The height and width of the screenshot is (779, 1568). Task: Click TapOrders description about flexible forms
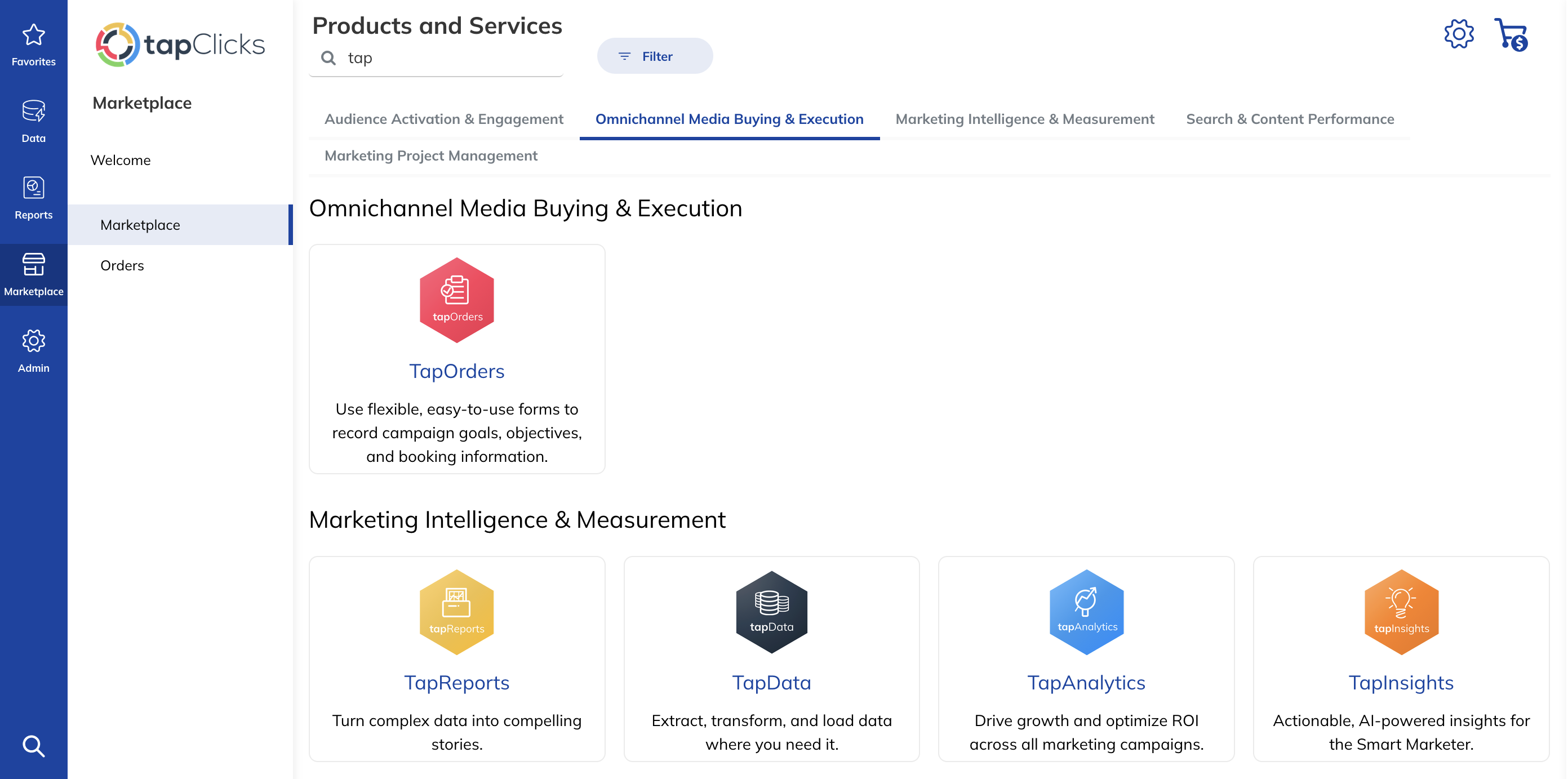point(456,433)
